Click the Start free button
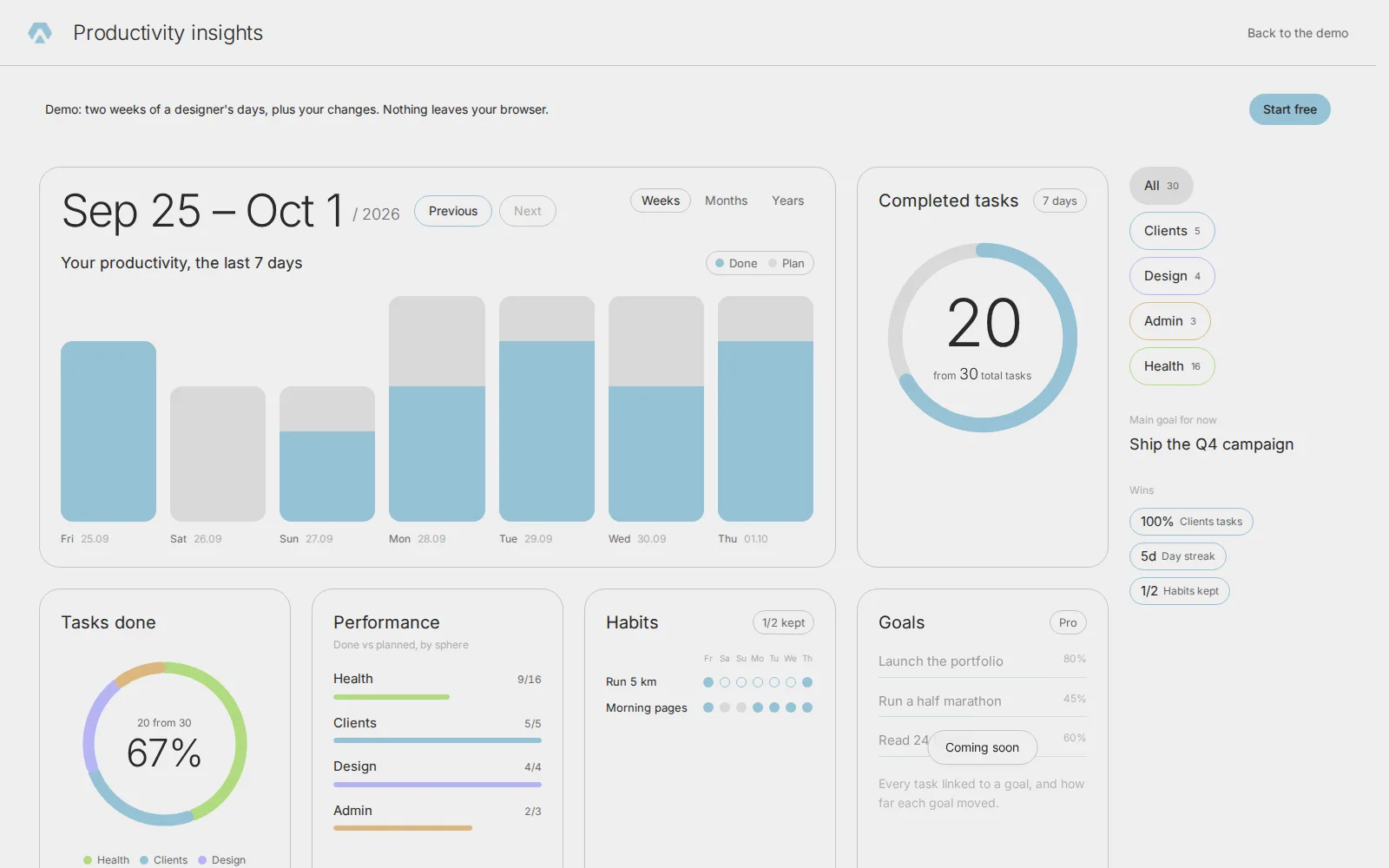1389x868 pixels. [1290, 109]
